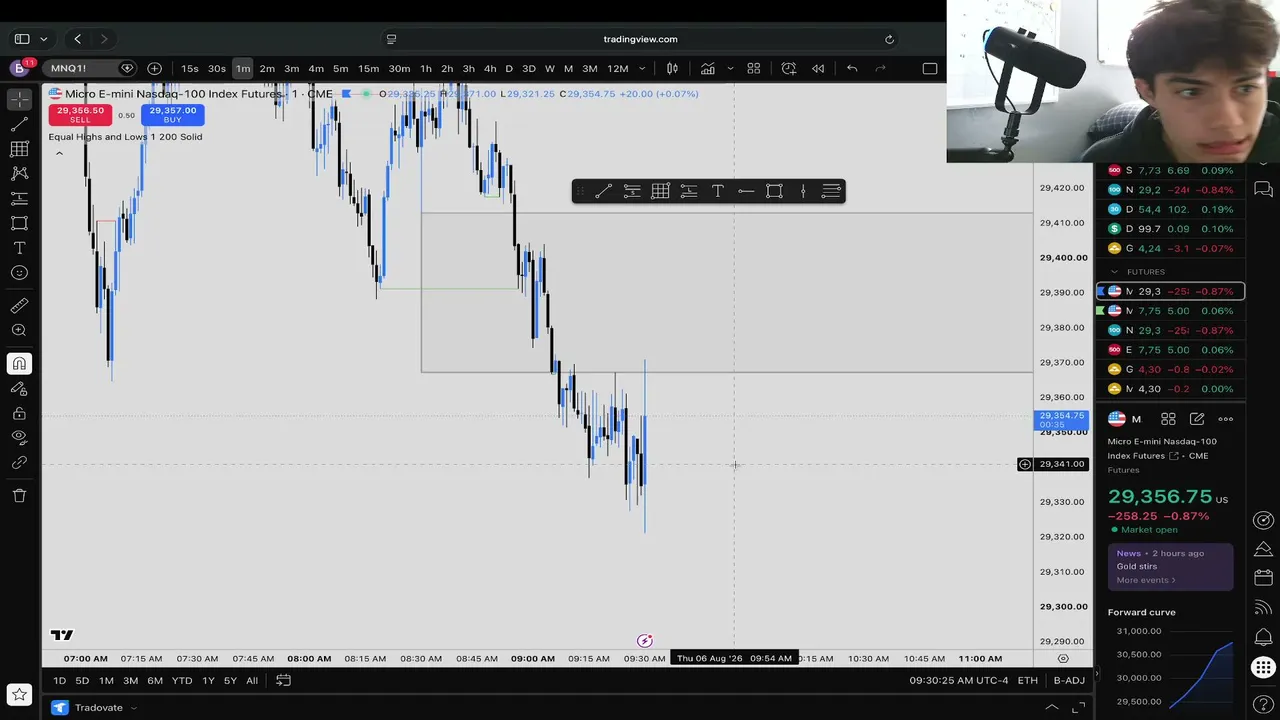The width and height of the screenshot is (1280, 720).
Task: Click the plus compare or add symbol button
Action: pyautogui.click(x=154, y=68)
